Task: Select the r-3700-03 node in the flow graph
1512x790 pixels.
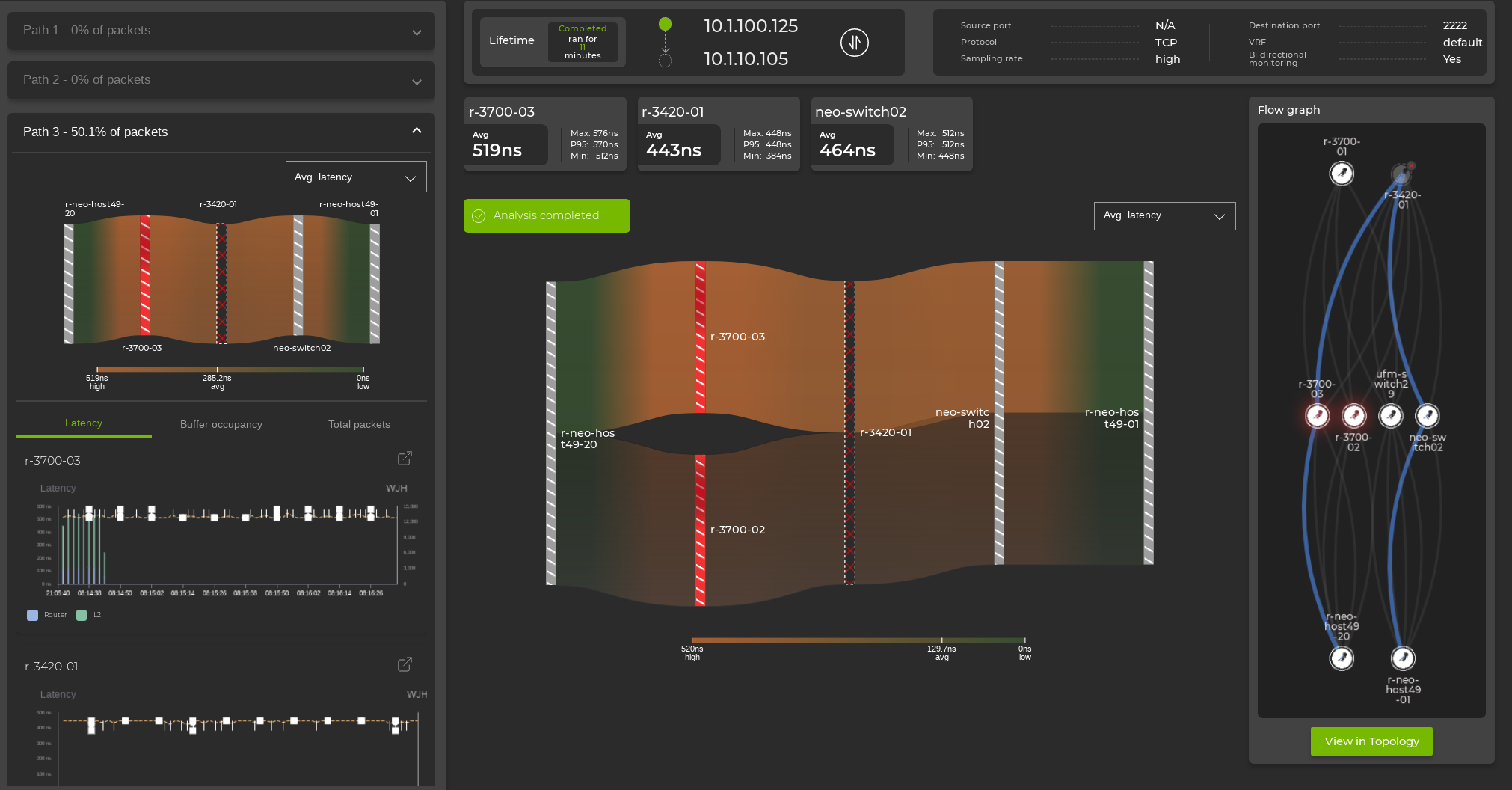Action: pos(1317,416)
